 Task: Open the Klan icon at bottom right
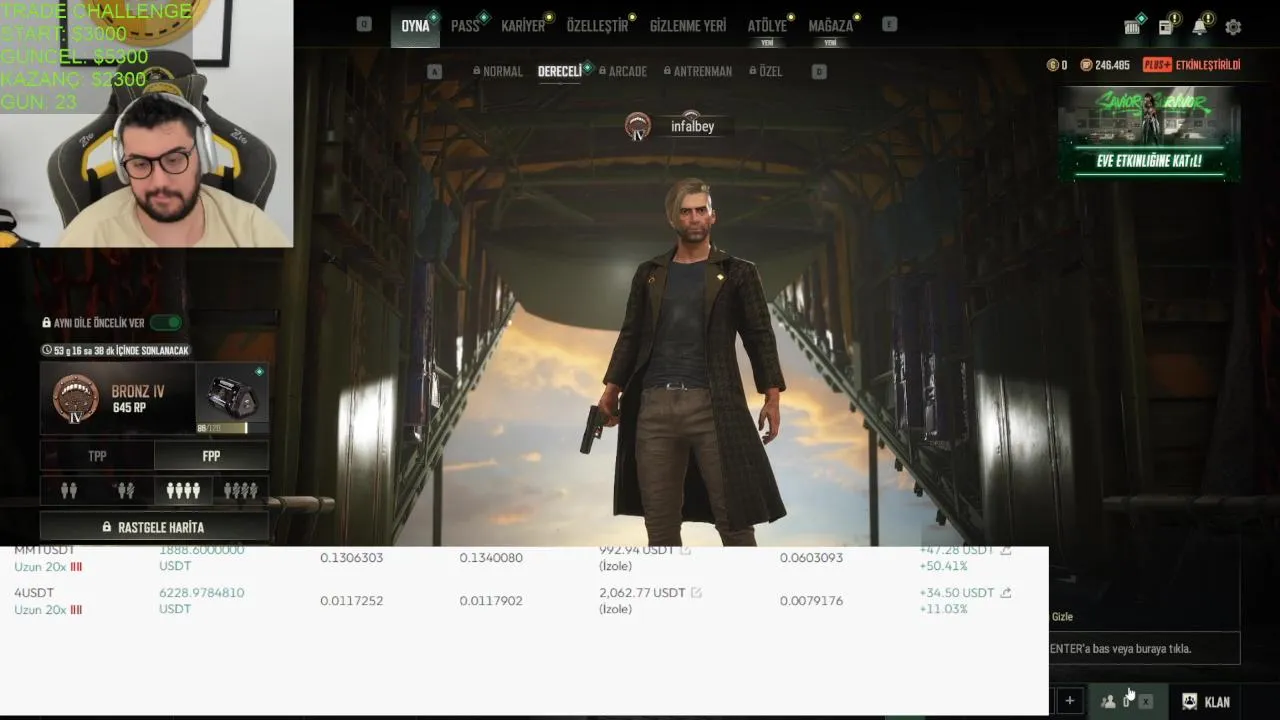tap(1190, 701)
